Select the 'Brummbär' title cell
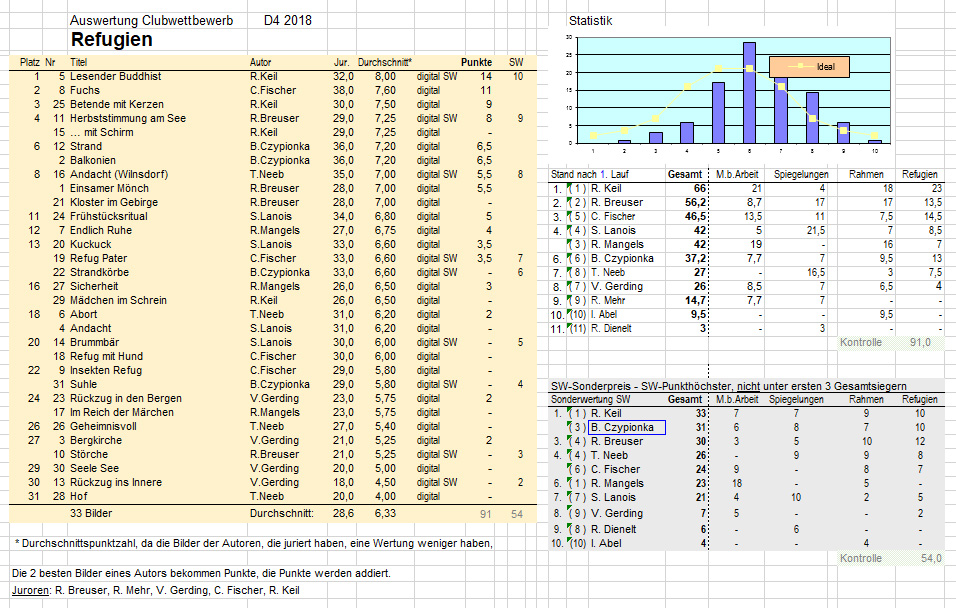 [x=95, y=343]
